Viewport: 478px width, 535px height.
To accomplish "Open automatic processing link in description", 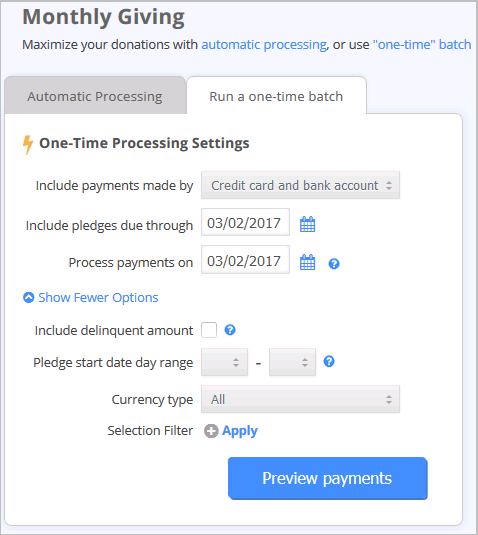I will (x=264, y=45).
